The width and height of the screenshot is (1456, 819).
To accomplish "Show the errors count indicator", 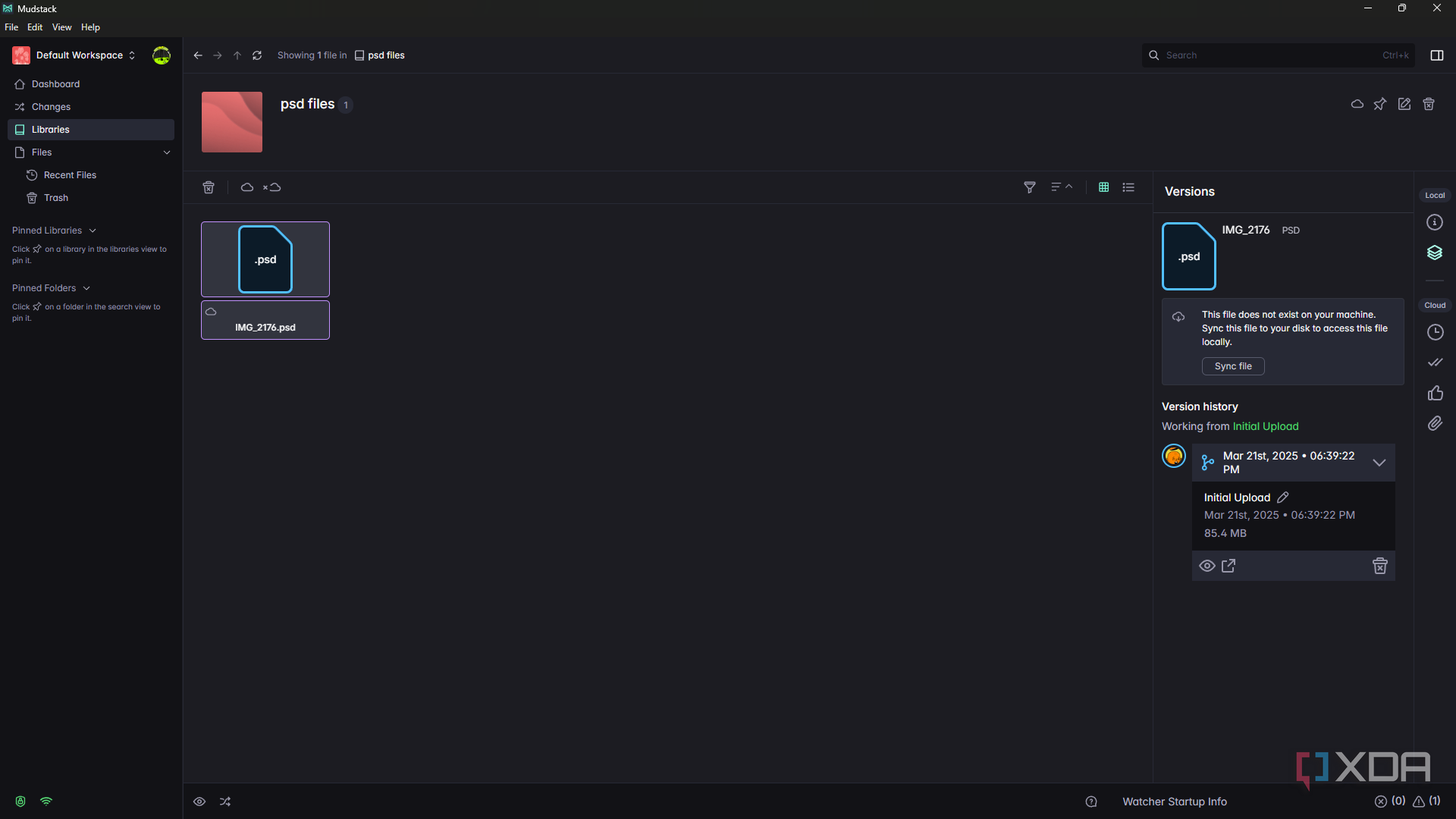I will coord(1390,802).
